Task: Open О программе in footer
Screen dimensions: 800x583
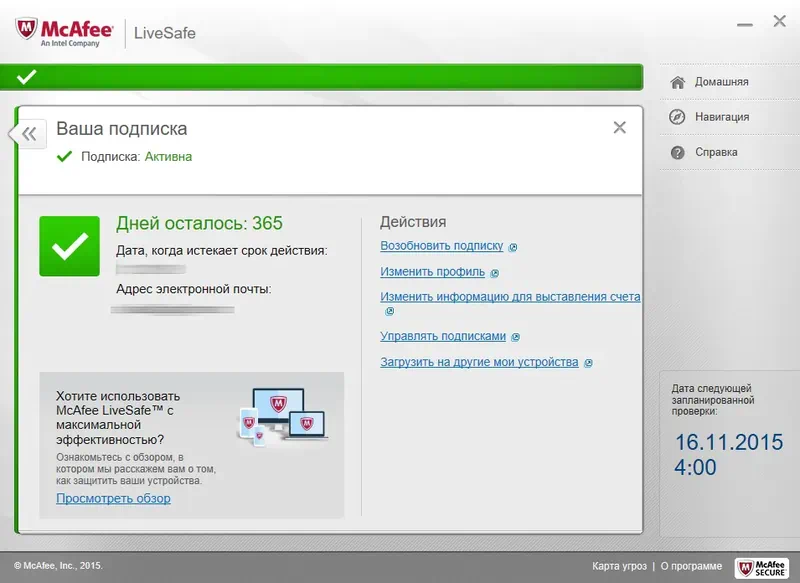Action: [691, 566]
